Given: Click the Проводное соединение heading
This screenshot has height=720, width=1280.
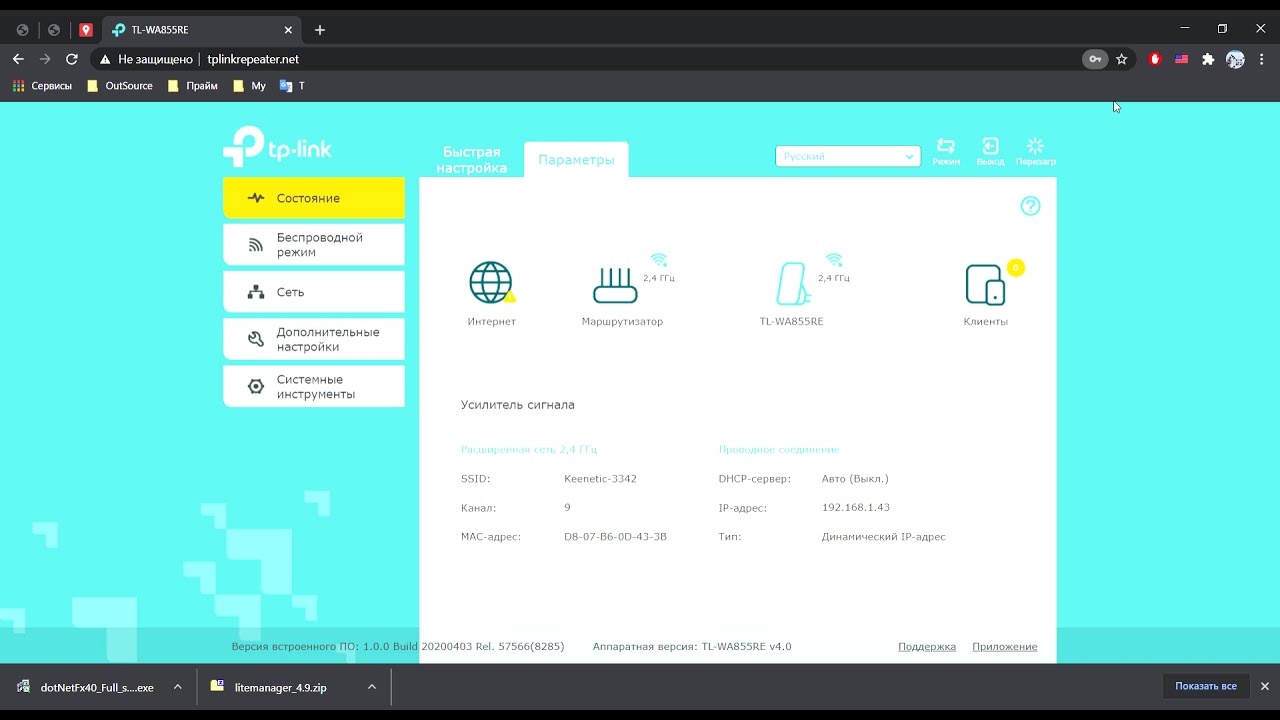Looking at the screenshot, I should point(779,450).
